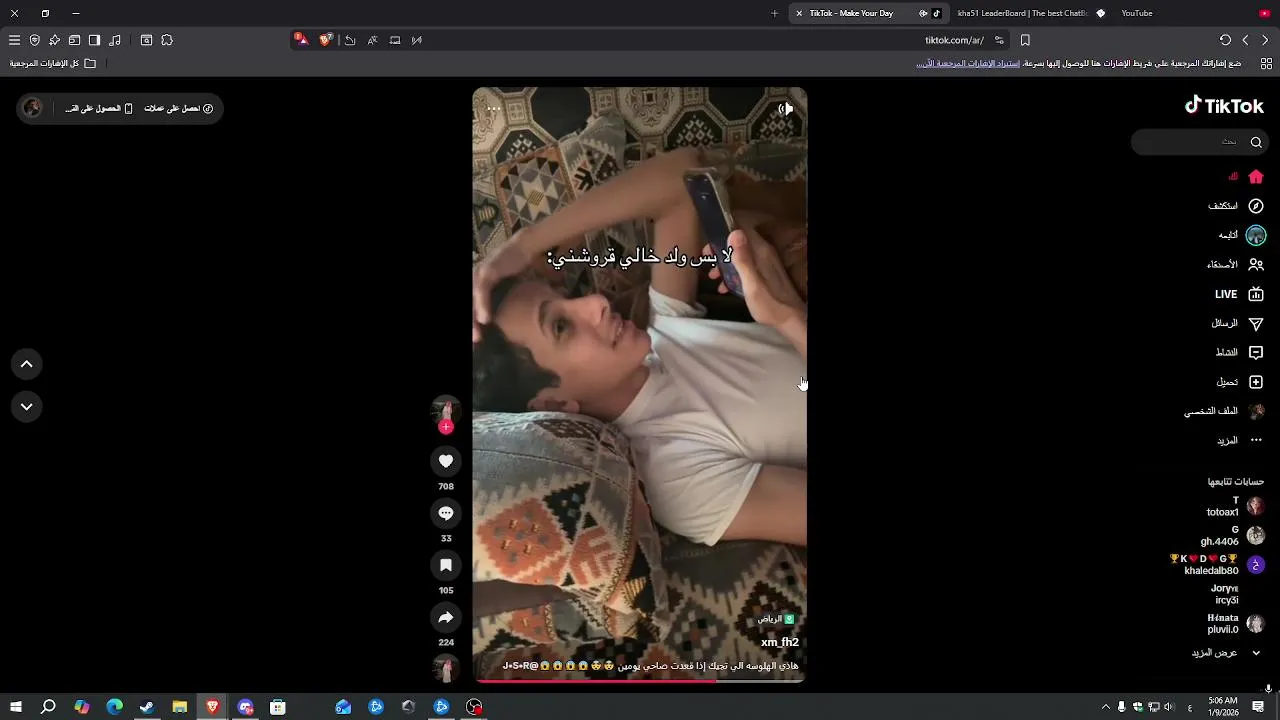The width and height of the screenshot is (1280, 720).
Task: Open followed account gh.4406
Action: click(x=1233, y=535)
